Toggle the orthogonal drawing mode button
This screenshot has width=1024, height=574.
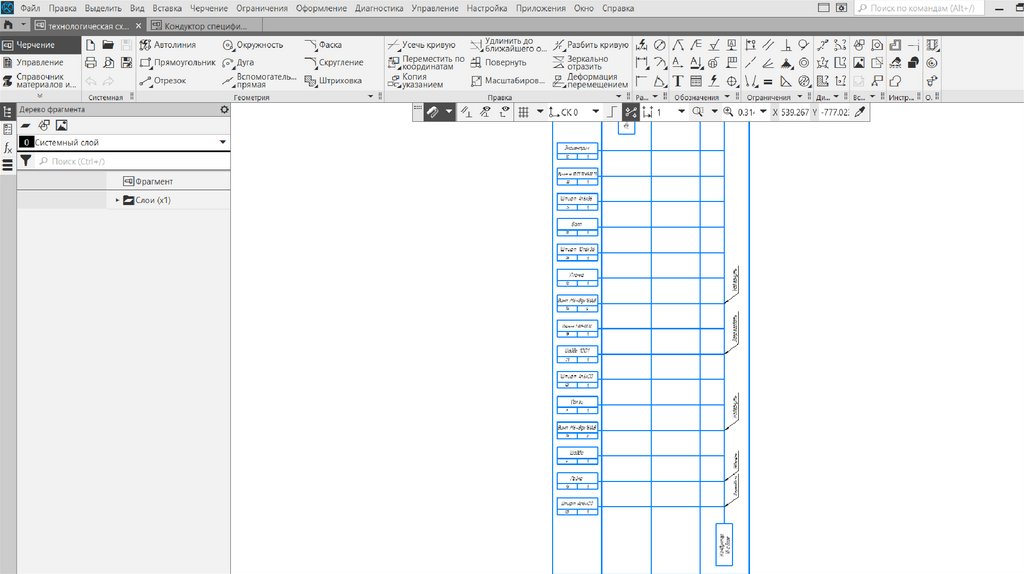click(612, 112)
